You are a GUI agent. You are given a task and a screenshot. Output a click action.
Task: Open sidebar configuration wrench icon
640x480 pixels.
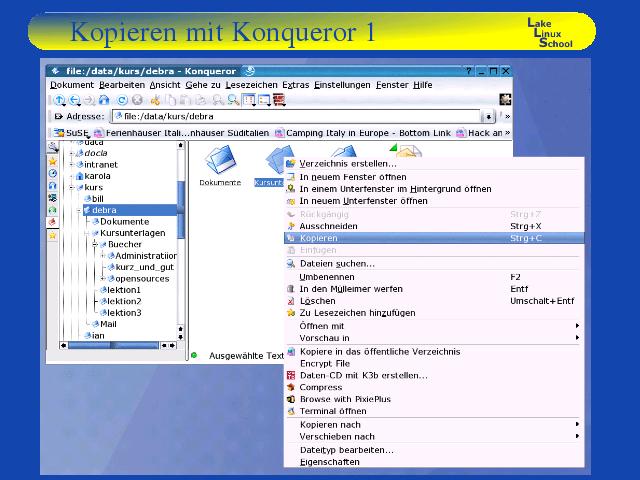[53, 147]
